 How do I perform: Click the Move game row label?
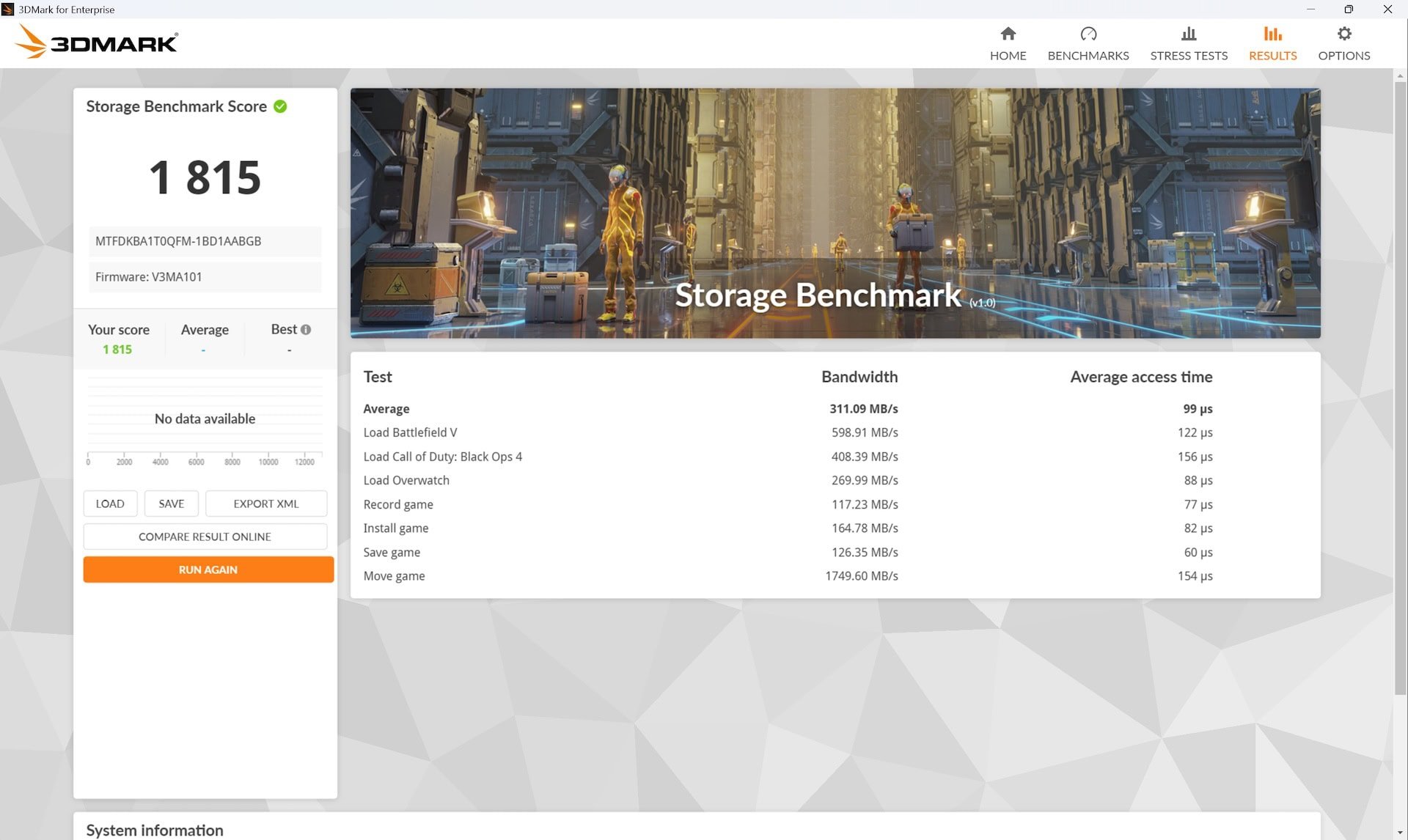[x=394, y=576]
